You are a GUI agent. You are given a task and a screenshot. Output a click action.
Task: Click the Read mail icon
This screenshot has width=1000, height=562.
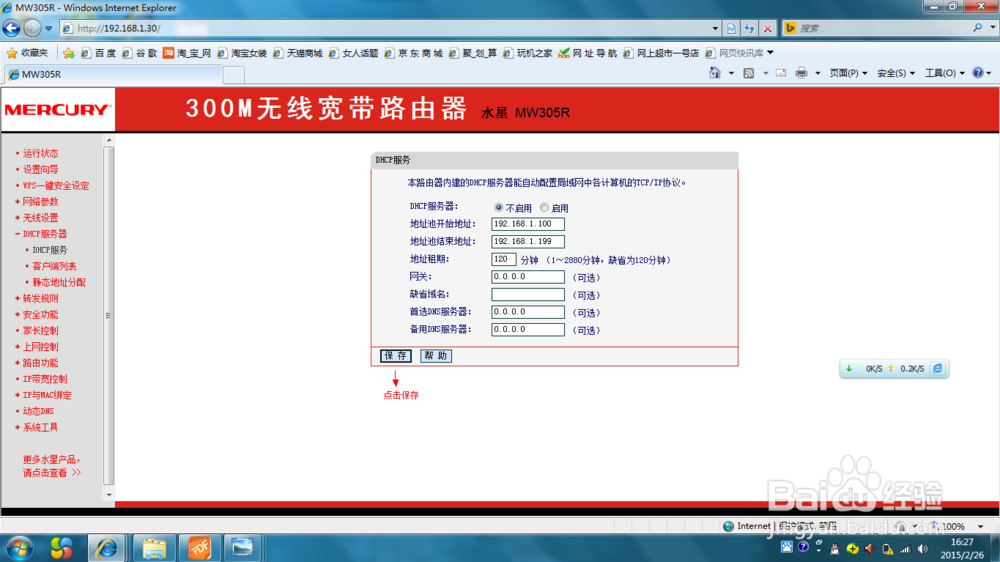[x=781, y=73]
